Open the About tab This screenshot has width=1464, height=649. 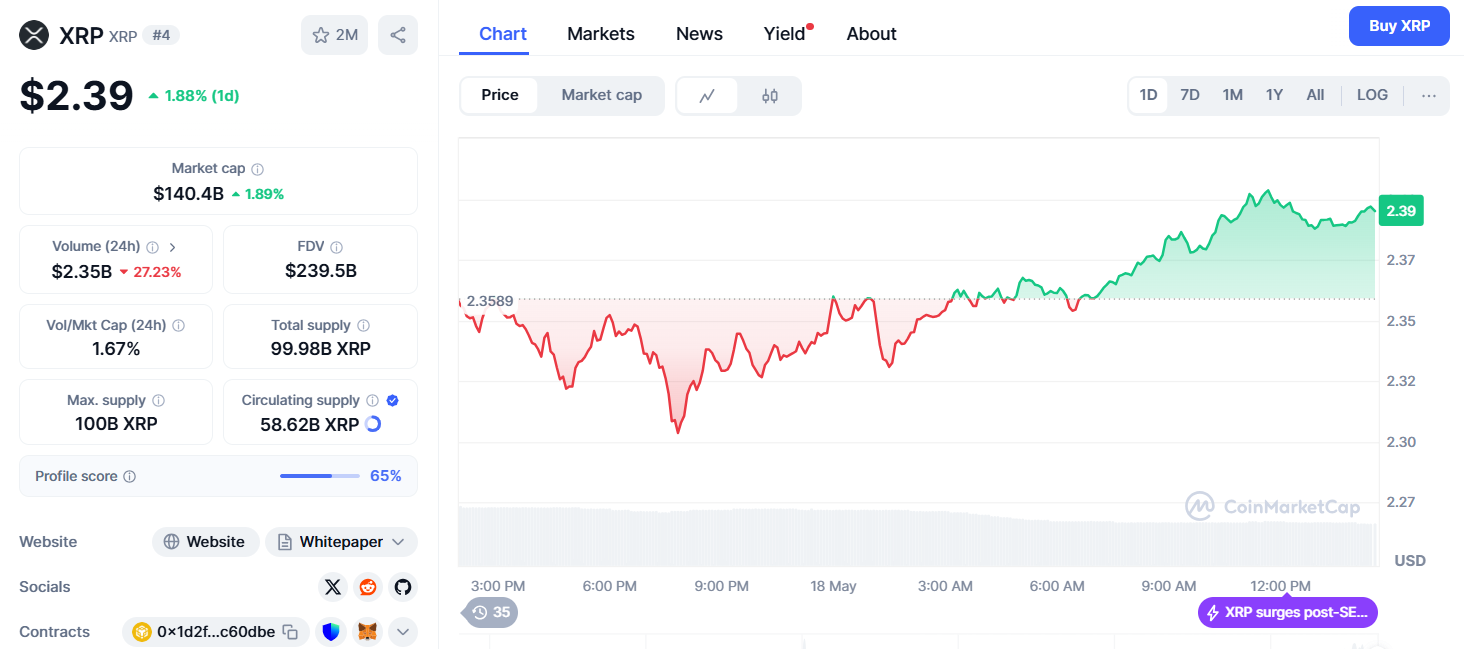pyautogui.click(x=871, y=34)
